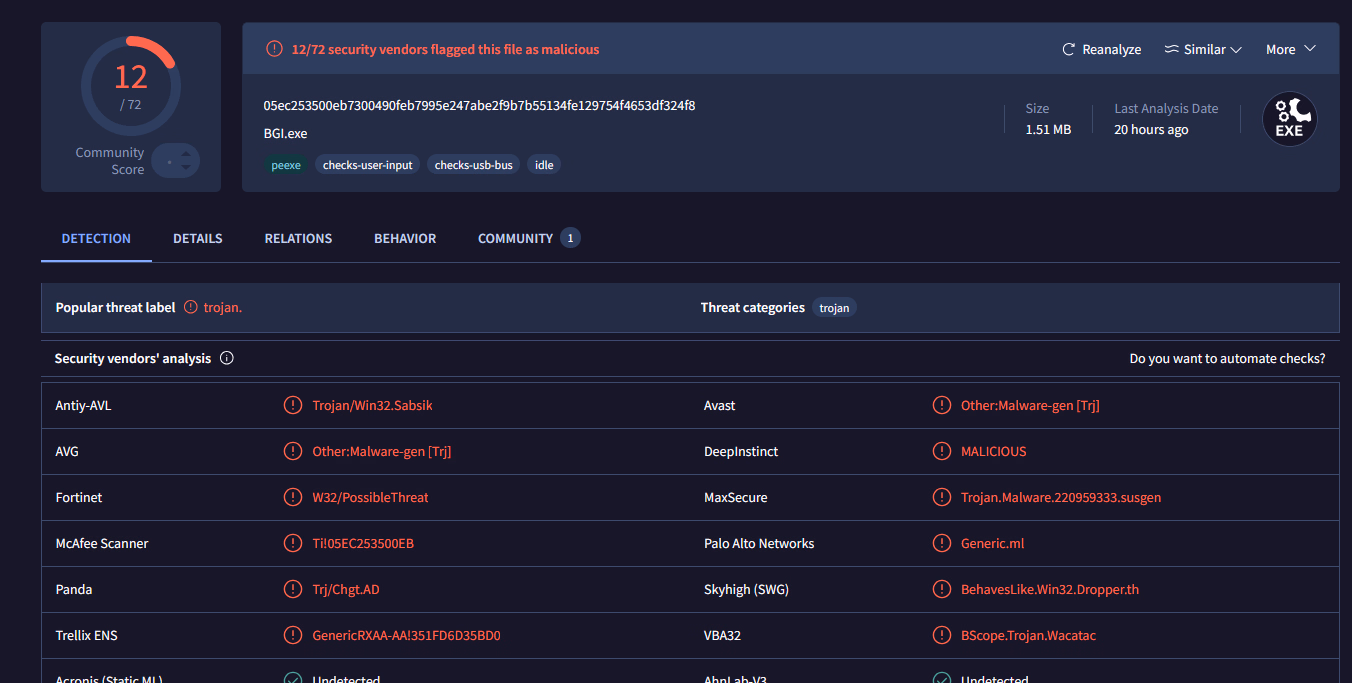Expand the More menu
Screen dimensions: 1352x683
click(x=1290, y=49)
